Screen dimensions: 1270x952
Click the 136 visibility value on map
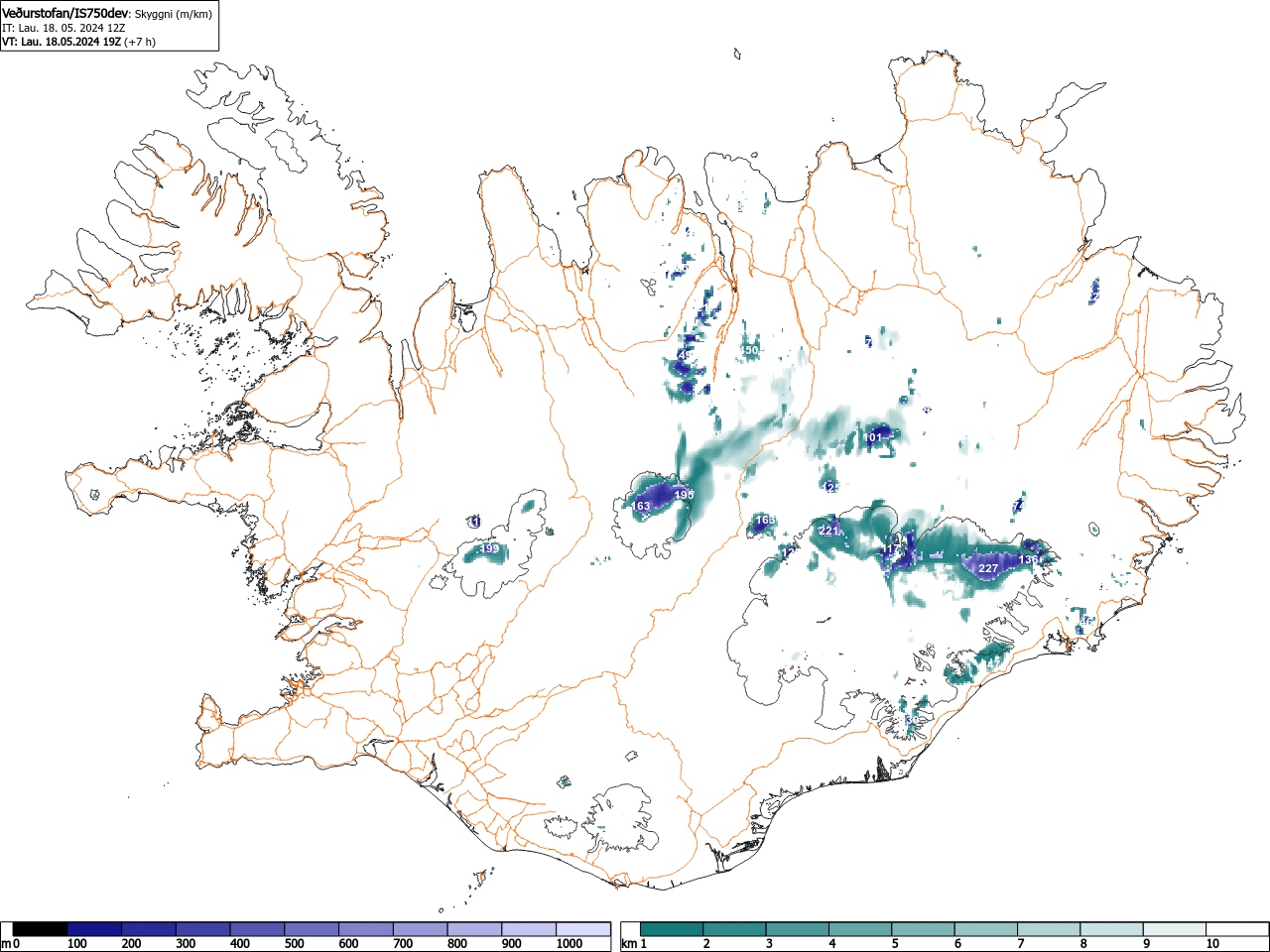(1029, 559)
